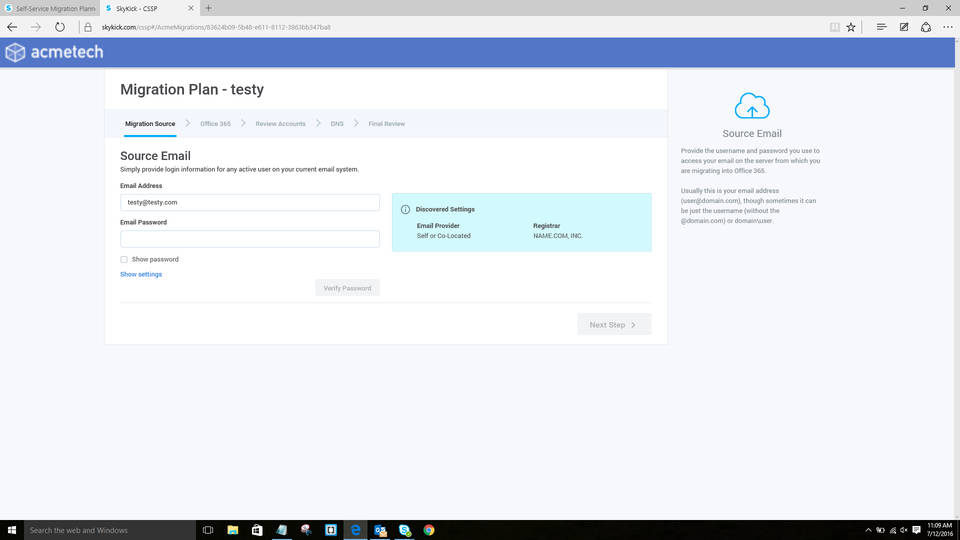Click into the Email Password field
This screenshot has height=540, width=960.
250,239
